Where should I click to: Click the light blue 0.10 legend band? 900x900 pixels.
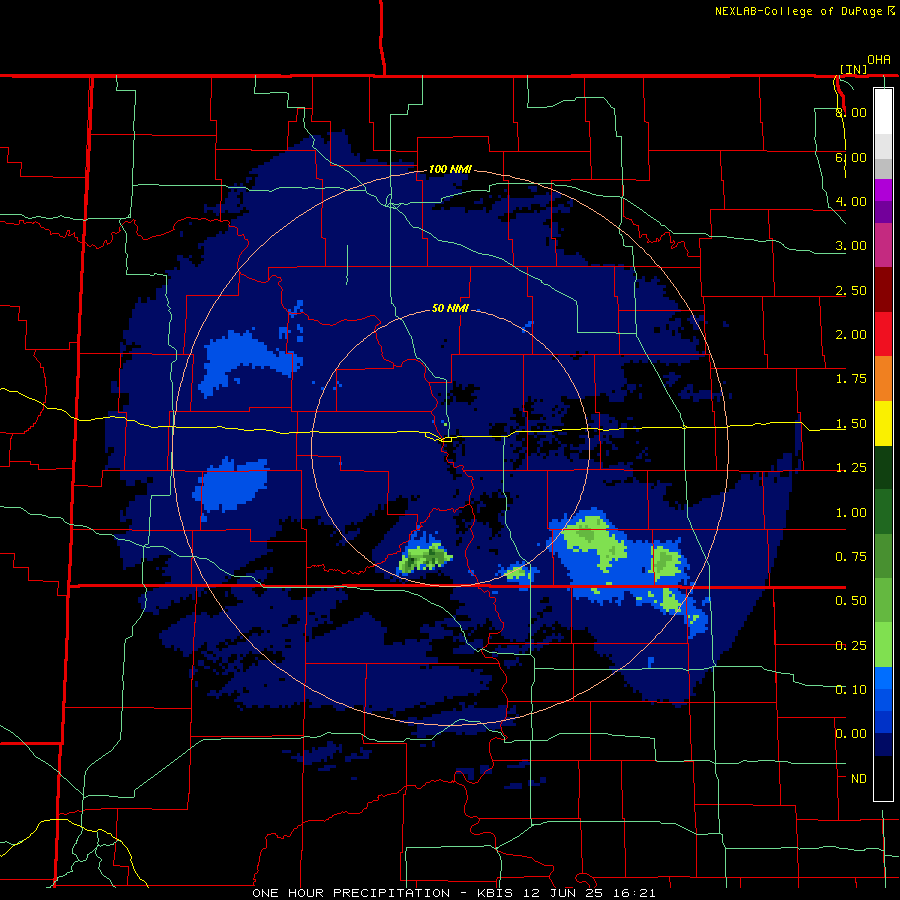coord(883,678)
